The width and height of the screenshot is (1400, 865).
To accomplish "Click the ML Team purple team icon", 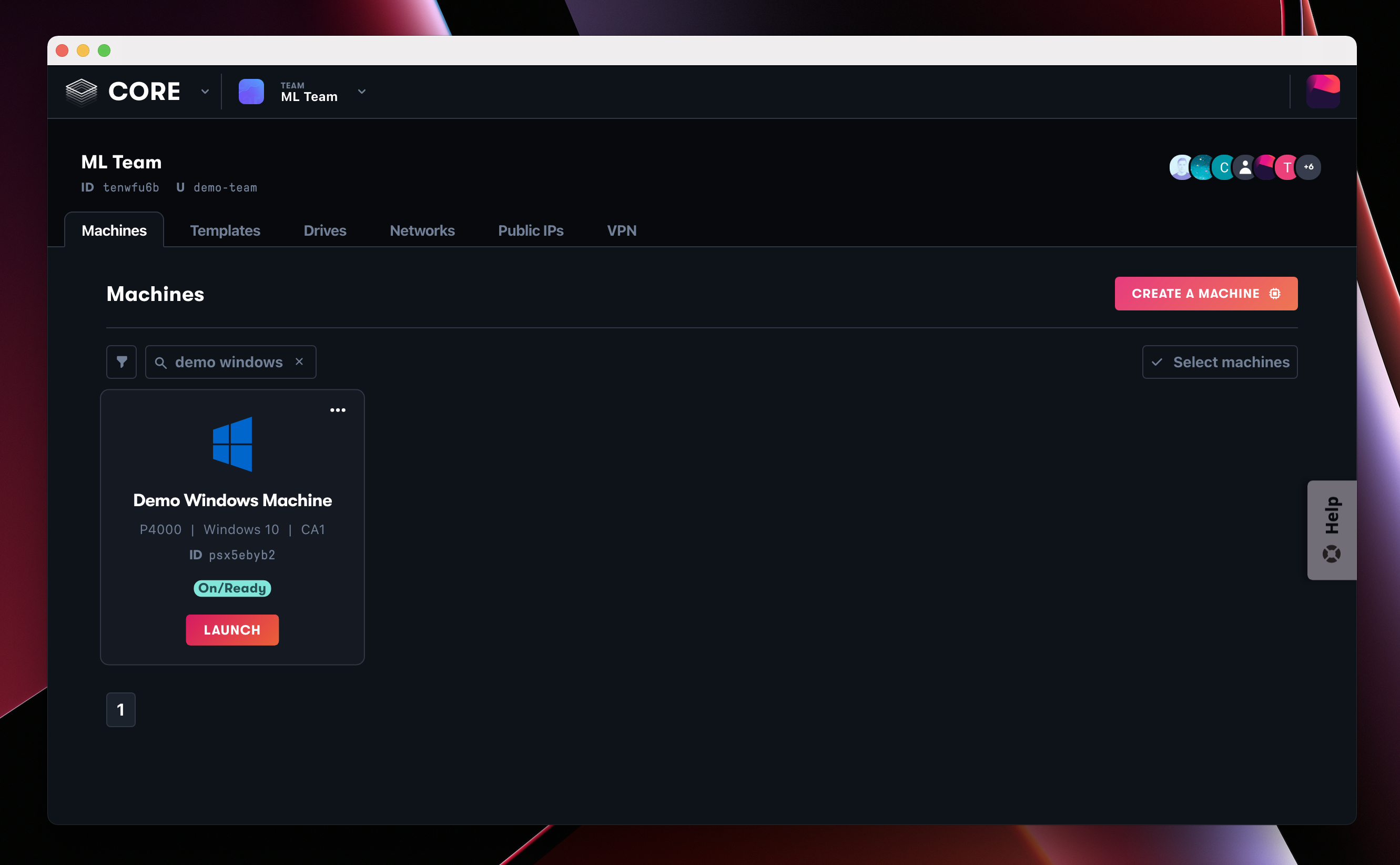I will (251, 92).
